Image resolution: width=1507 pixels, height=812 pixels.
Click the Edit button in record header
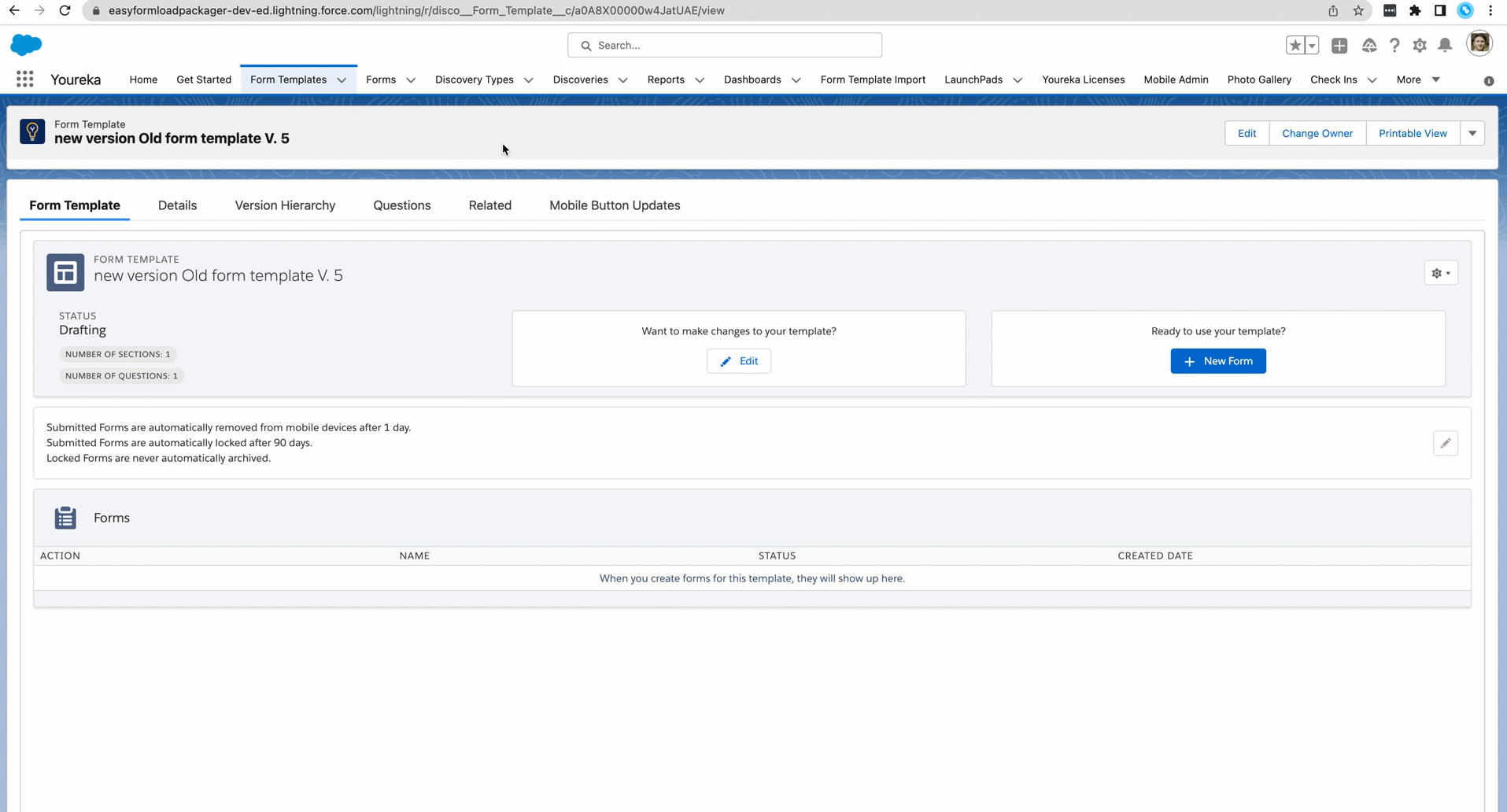[x=1247, y=133]
